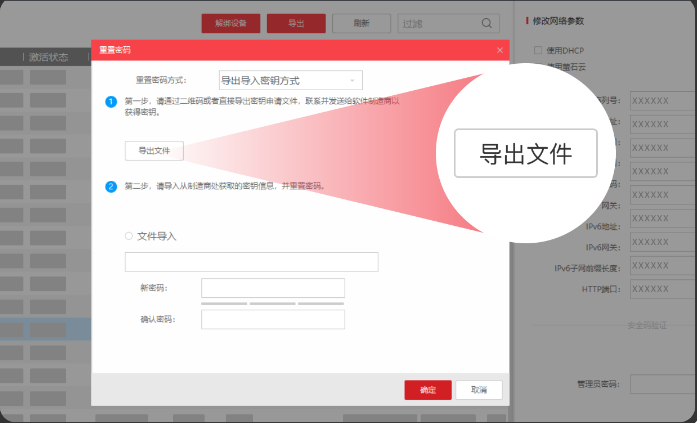Click the blue step 1 number badge

click(112, 101)
